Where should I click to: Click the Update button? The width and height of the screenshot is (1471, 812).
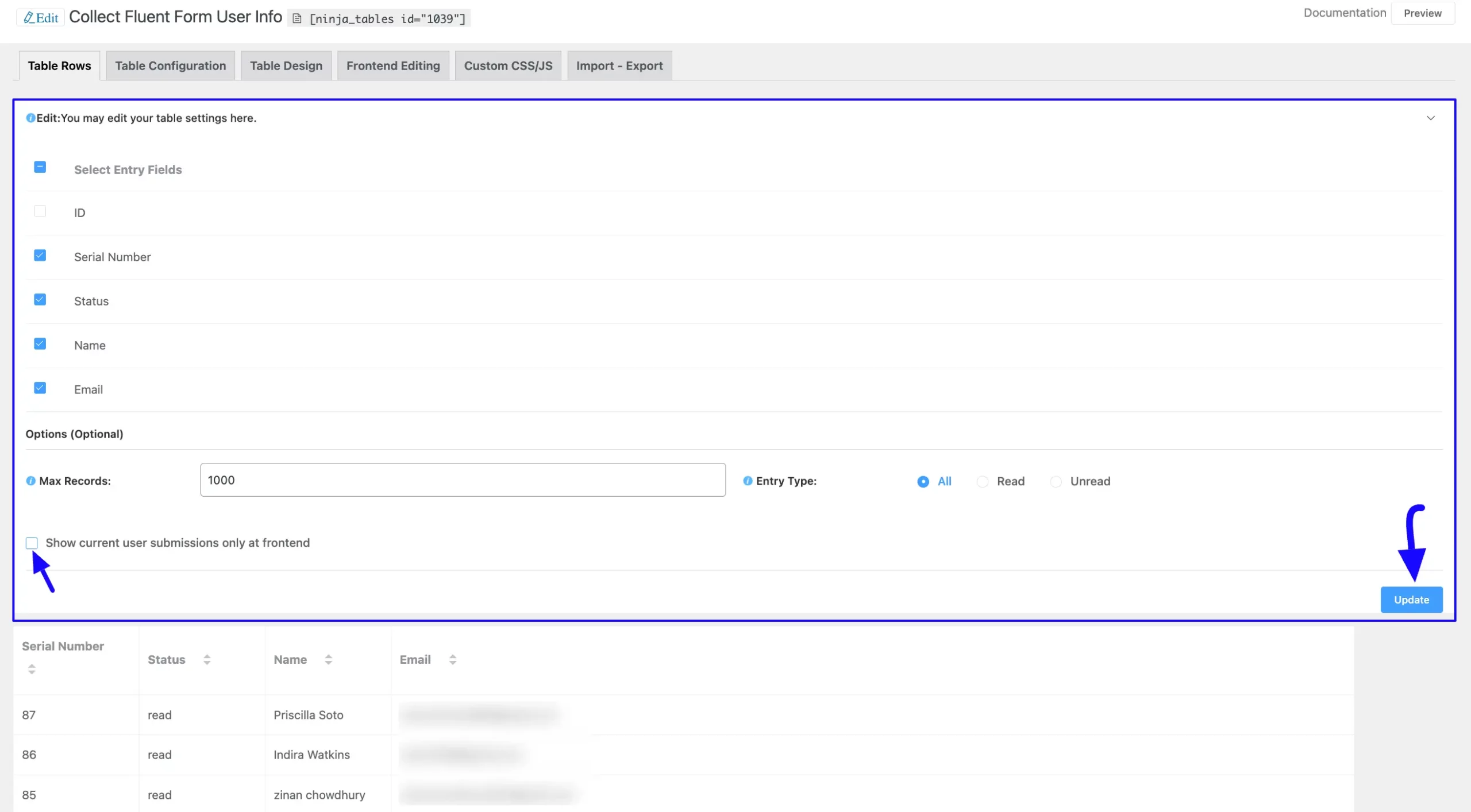click(x=1411, y=600)
